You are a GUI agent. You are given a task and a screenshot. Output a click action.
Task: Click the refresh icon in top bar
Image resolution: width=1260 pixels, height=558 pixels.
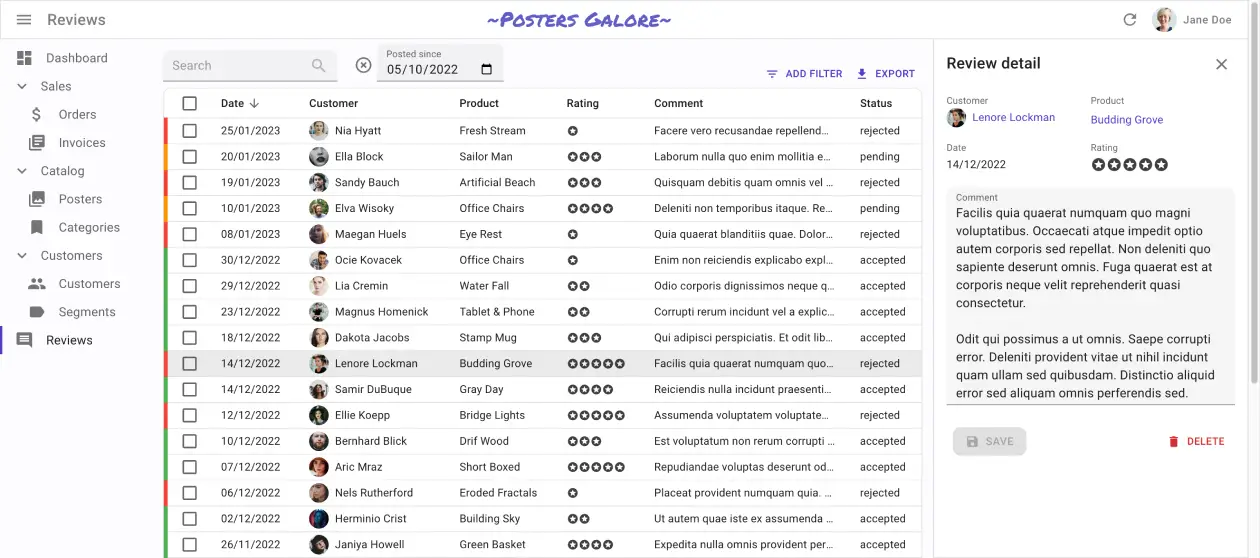(1130, 20)
